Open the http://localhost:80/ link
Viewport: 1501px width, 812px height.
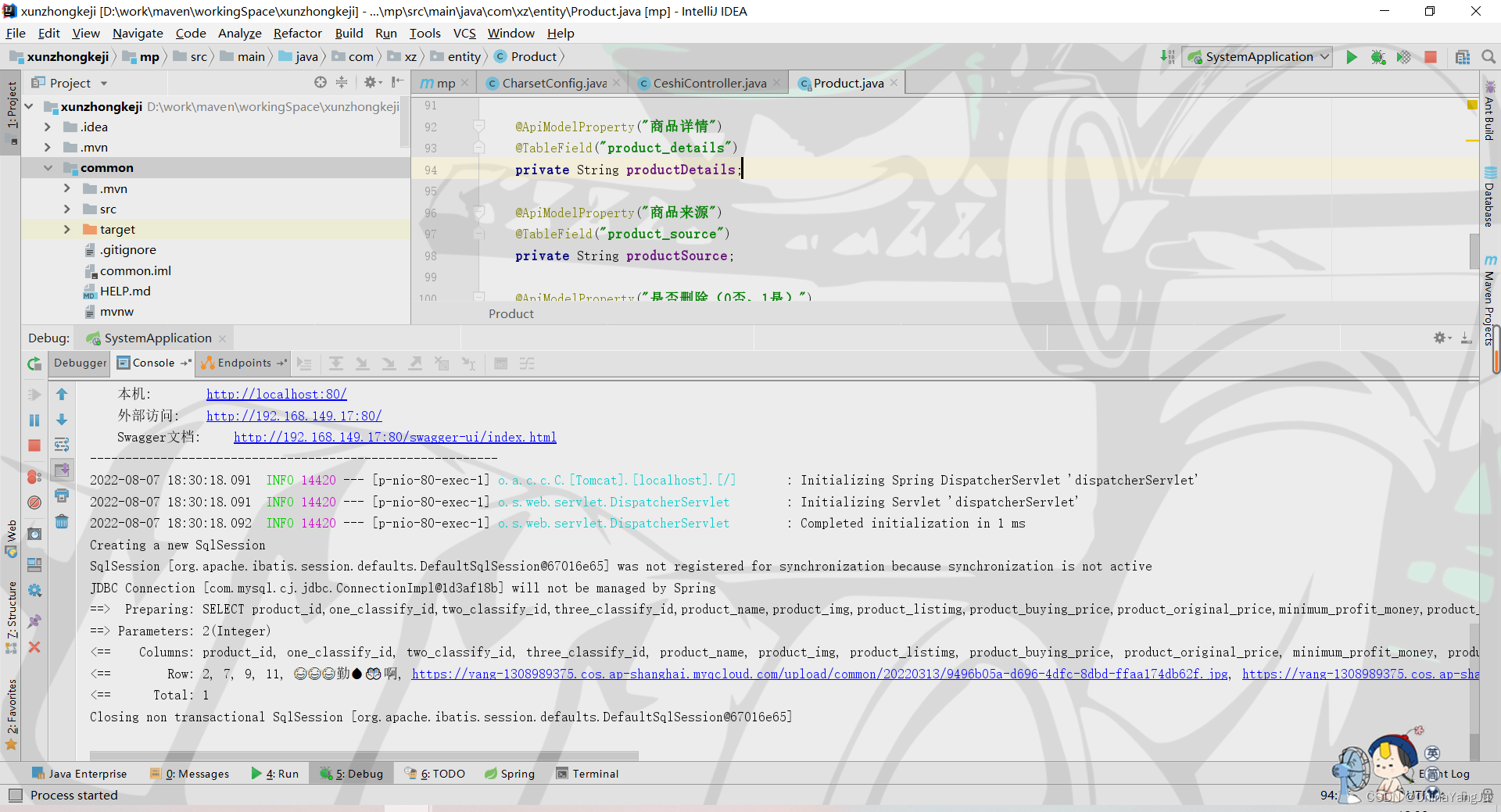[276, 394]
